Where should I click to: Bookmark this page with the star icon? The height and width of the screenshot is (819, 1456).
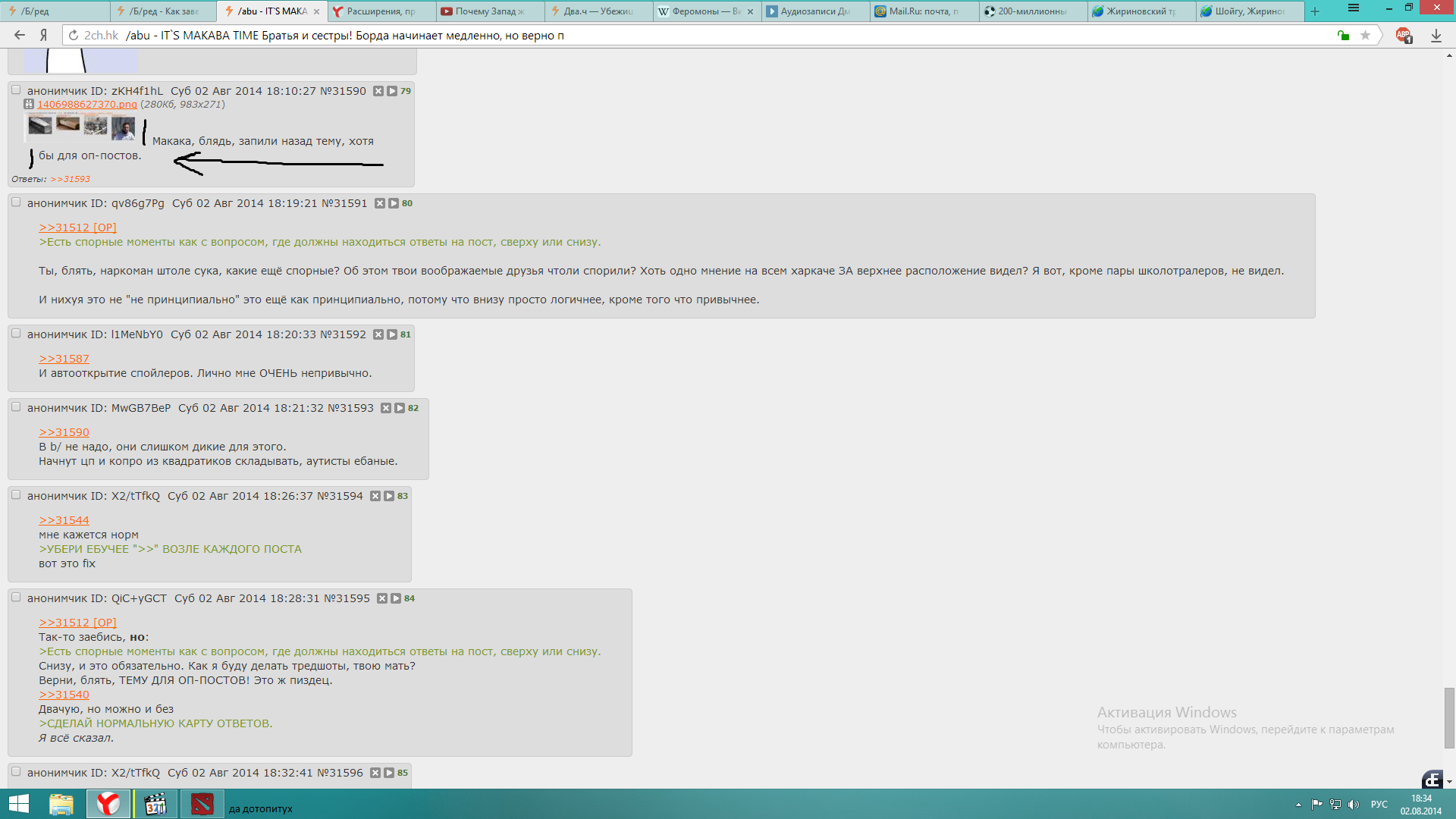[x=1365, y=35]
